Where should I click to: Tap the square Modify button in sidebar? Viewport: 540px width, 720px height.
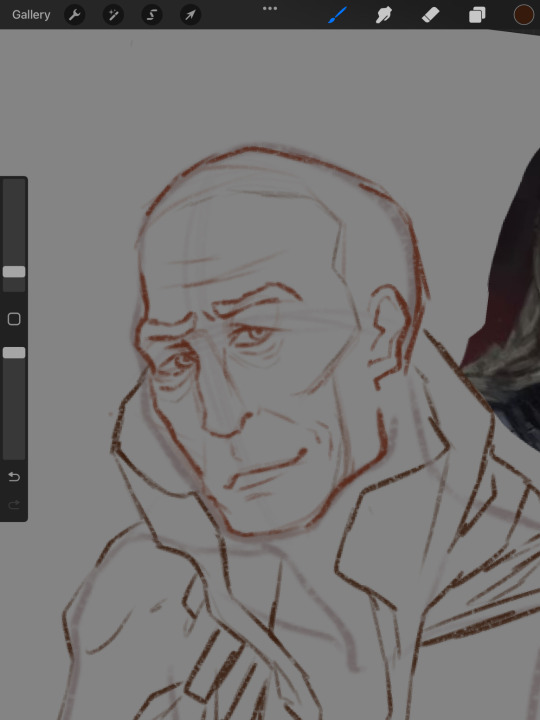14,319
